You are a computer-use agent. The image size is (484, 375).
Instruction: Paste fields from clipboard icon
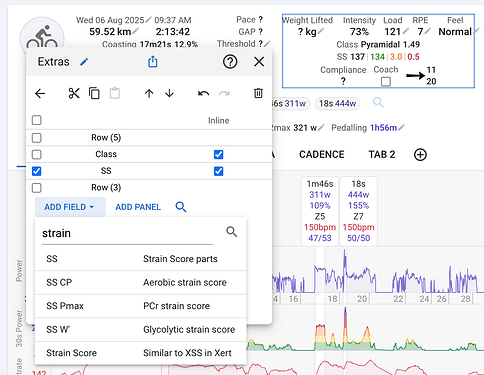click(x=115, y=93)
